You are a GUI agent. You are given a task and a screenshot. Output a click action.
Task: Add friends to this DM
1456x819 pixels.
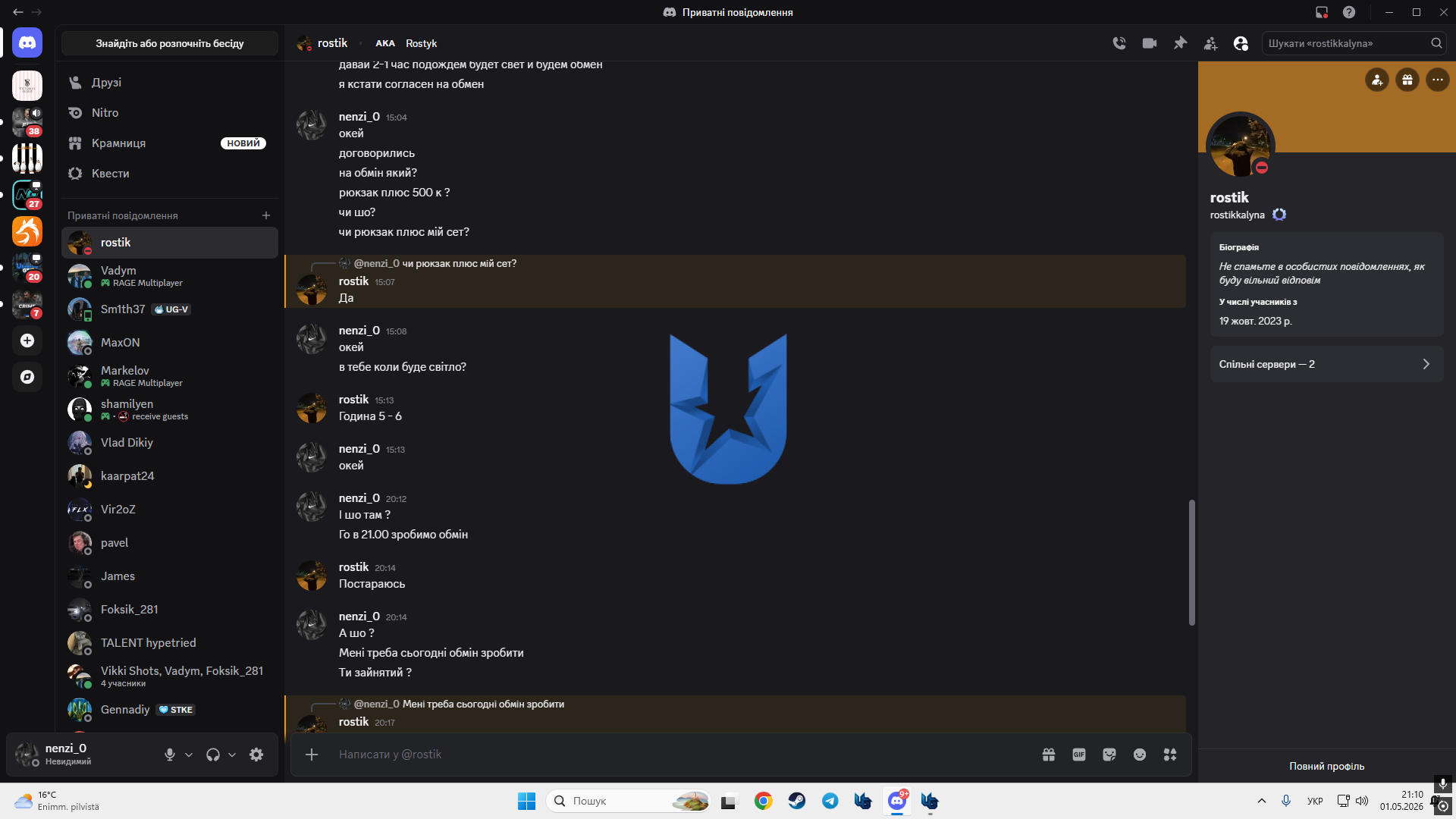(1210, 43)
